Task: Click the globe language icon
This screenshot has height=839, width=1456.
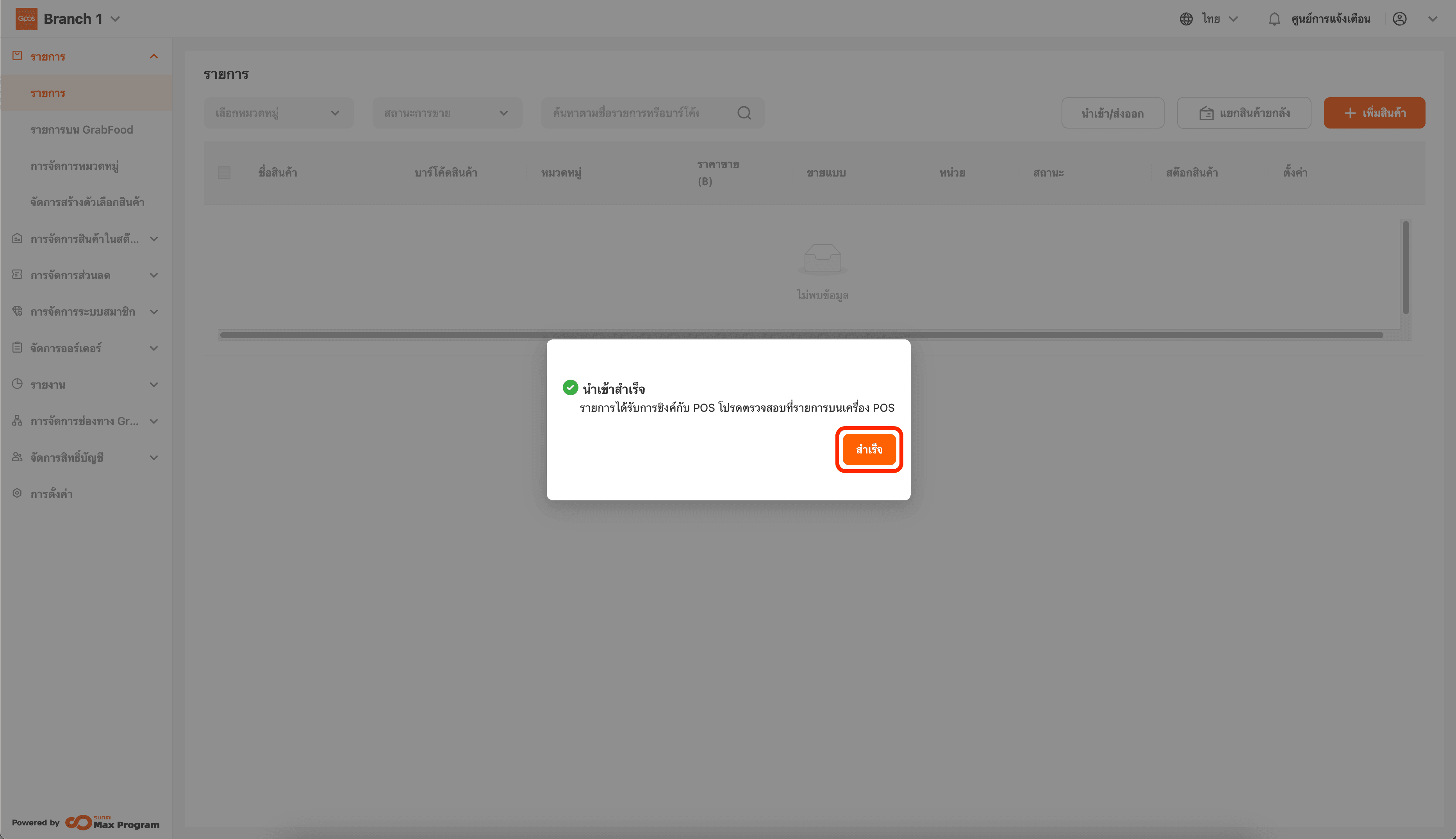Action: coord(1186,19)
